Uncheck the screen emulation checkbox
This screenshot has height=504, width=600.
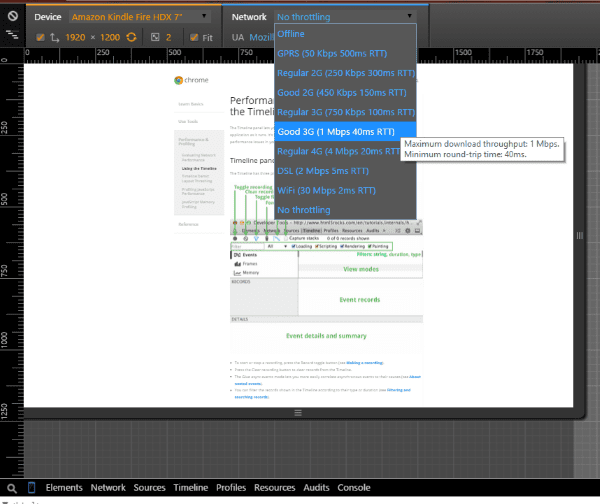point(40,37)
